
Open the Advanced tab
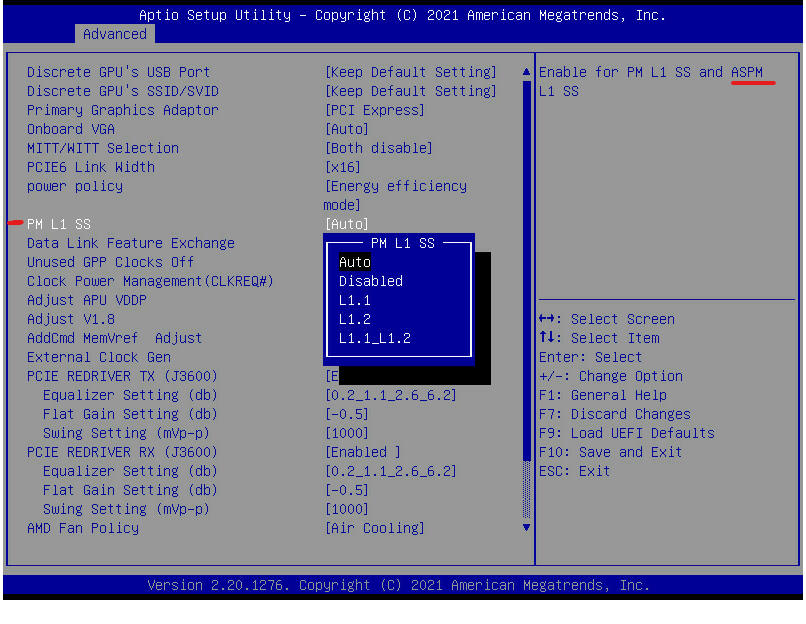click(115, 34)
